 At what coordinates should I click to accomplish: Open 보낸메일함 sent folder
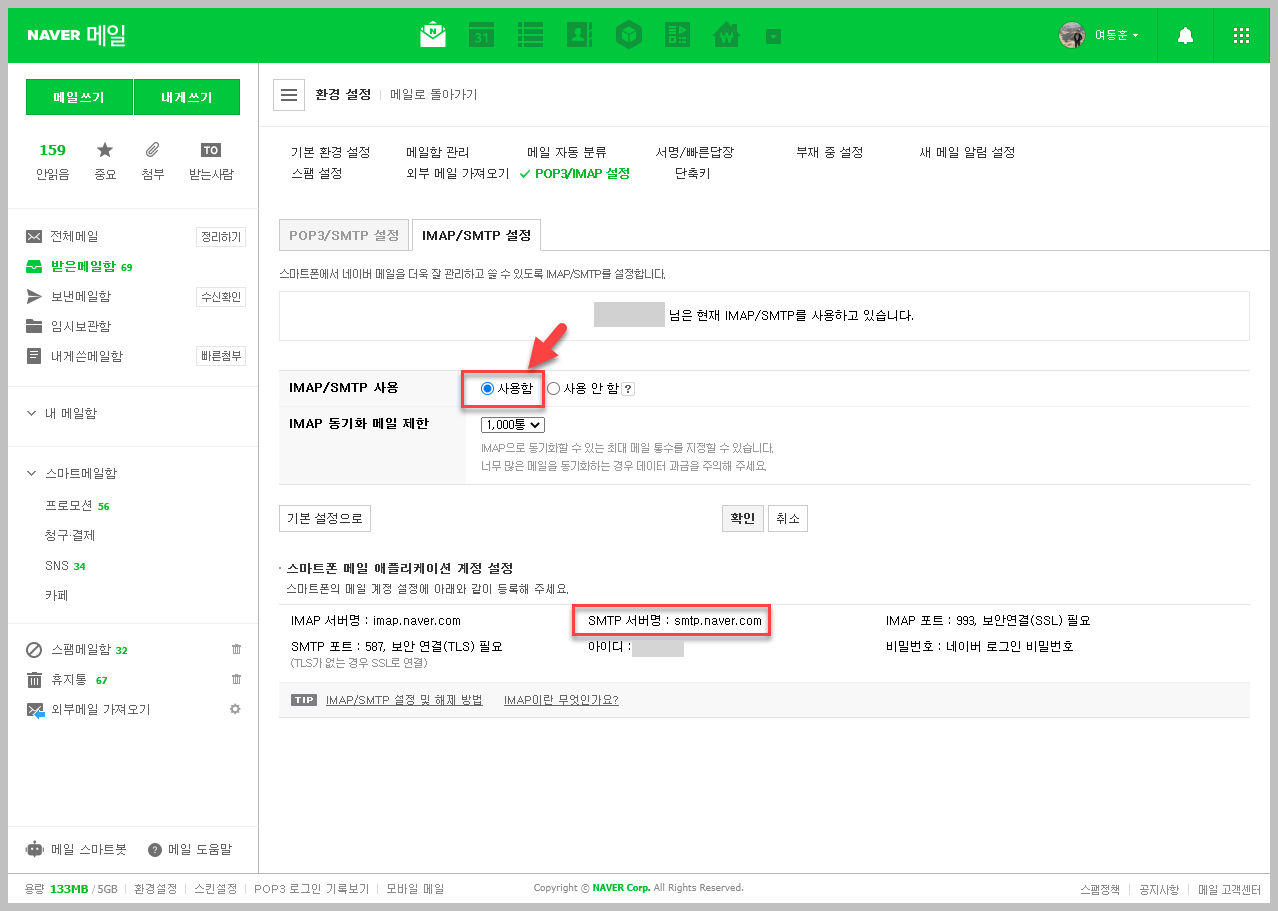[x=80, y=297]
